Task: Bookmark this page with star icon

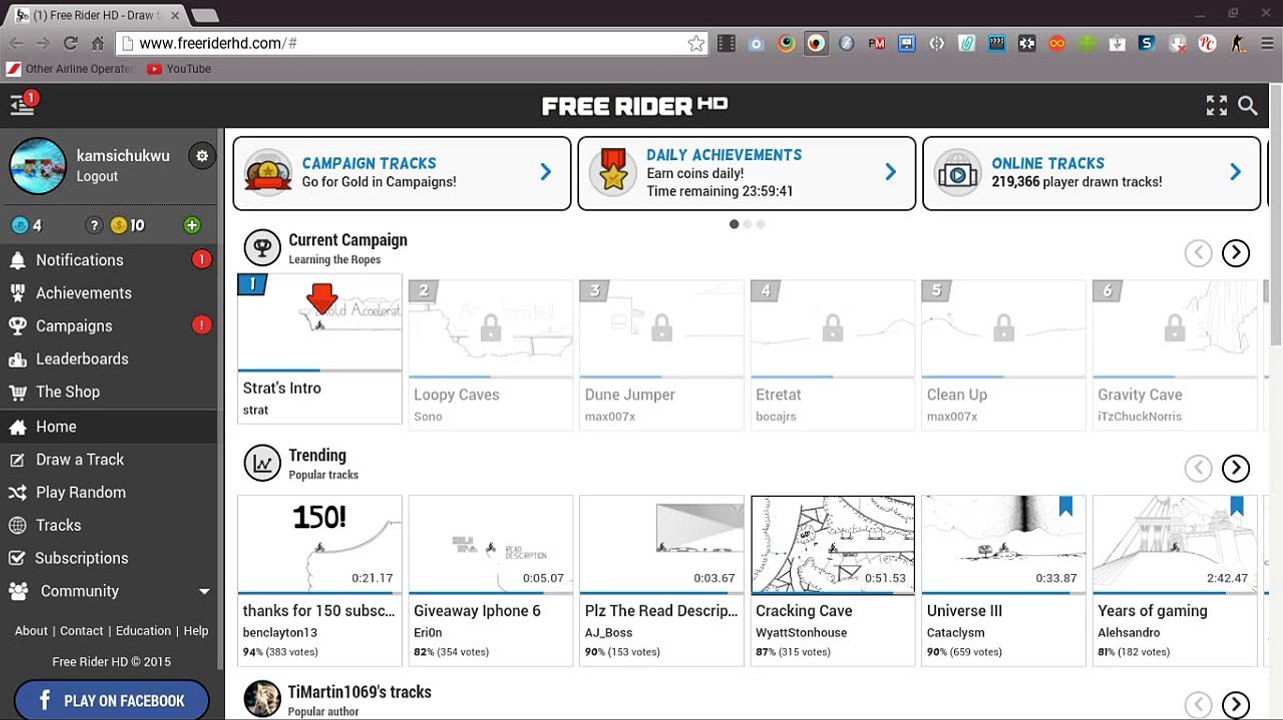Action: pyautogui.click(x=696, y=43)
